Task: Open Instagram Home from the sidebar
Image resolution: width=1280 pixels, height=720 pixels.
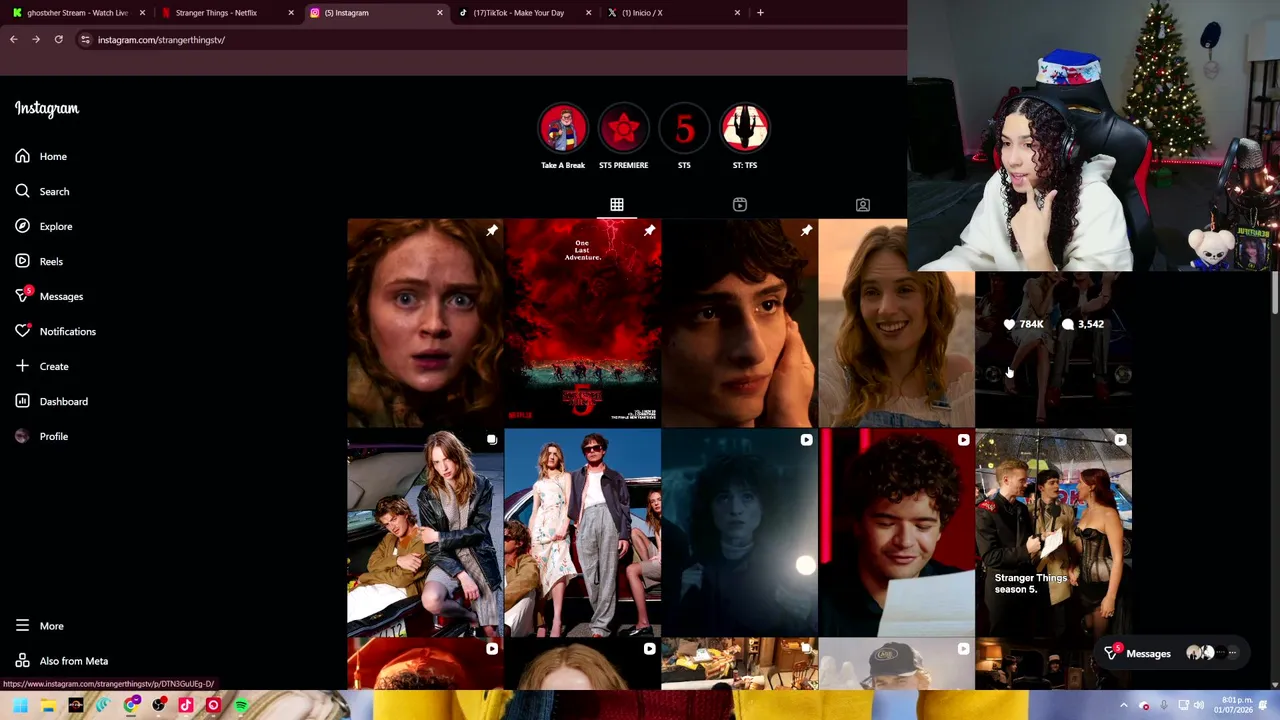Action: point(41,156)
